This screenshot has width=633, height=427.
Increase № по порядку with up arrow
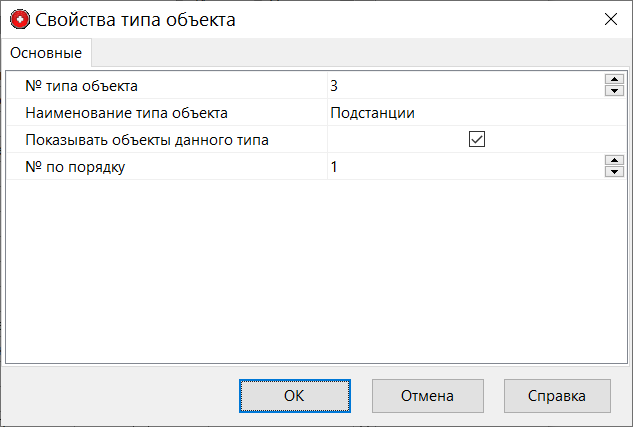pos(614,162)
